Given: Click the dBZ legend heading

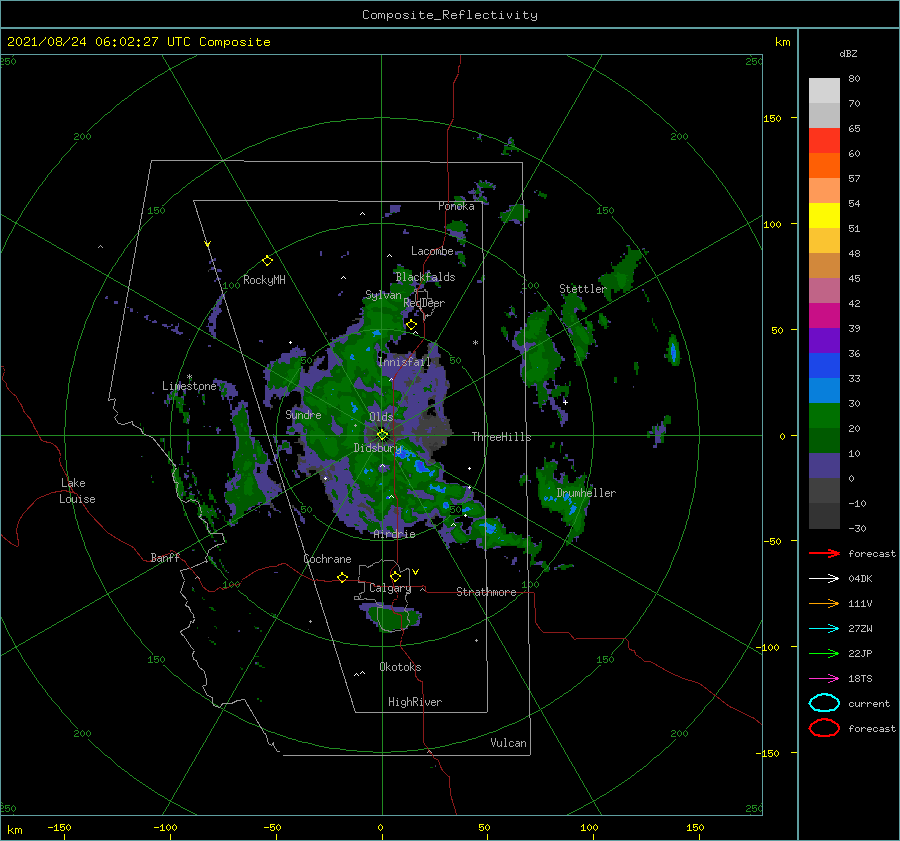Looking at the screenshot, I should (x=848, y=53).
